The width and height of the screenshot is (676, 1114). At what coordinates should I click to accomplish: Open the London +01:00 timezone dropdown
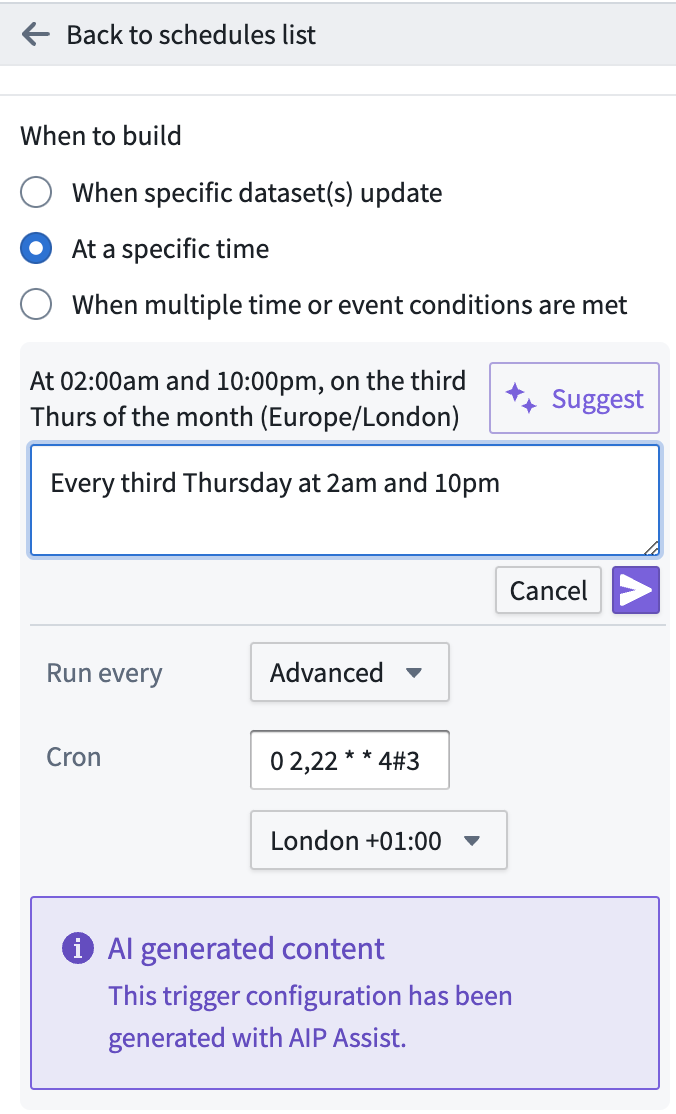tap(379, 840)
